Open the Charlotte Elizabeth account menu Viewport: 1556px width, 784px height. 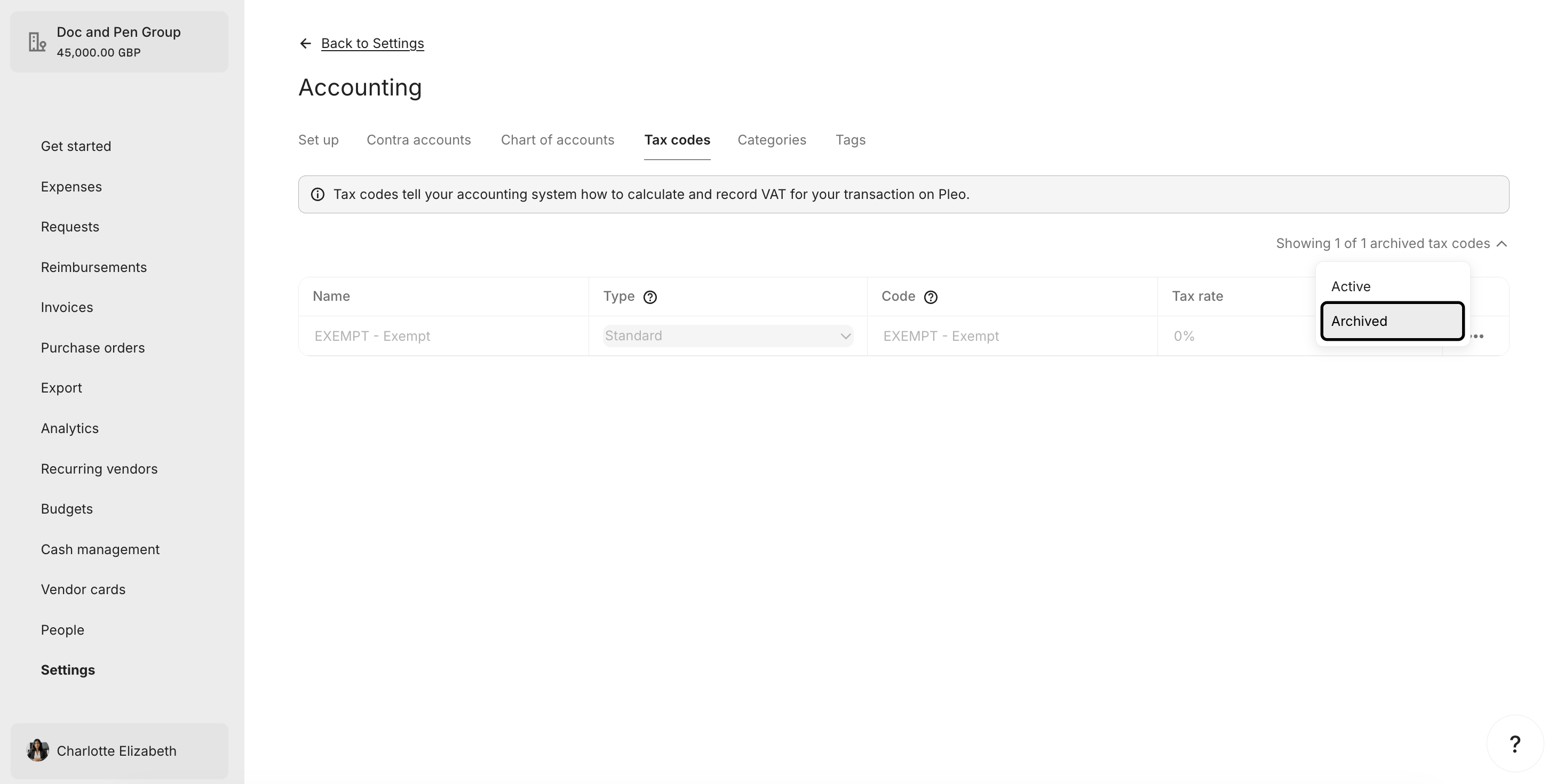pos(119,751)
